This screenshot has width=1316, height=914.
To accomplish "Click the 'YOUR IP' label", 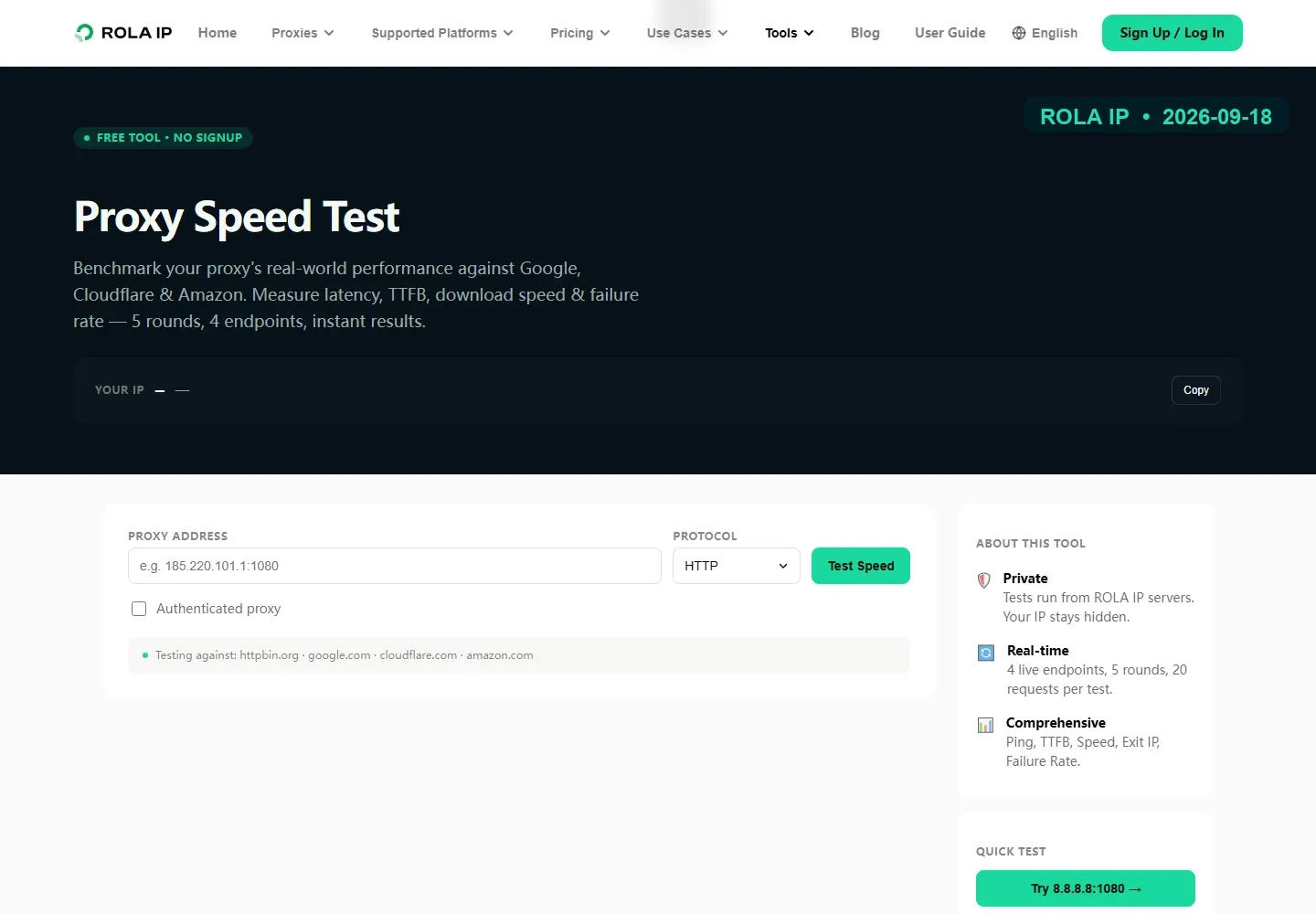I will click(x=120, y=390).
